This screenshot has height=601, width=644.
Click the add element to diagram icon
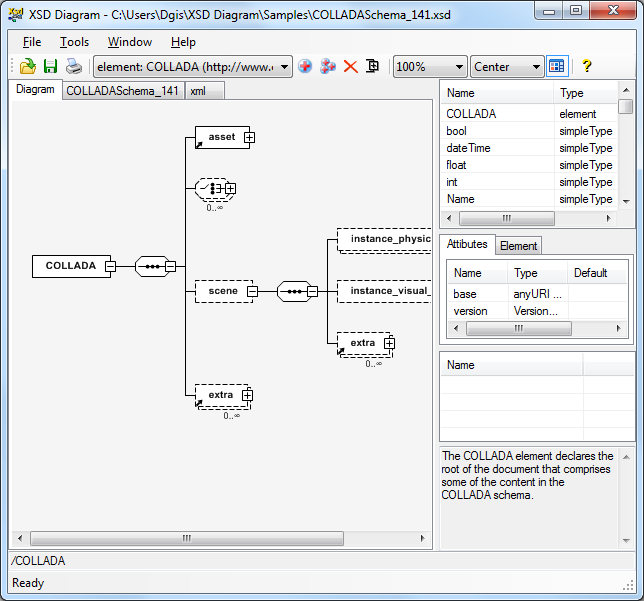pos(305,67)
